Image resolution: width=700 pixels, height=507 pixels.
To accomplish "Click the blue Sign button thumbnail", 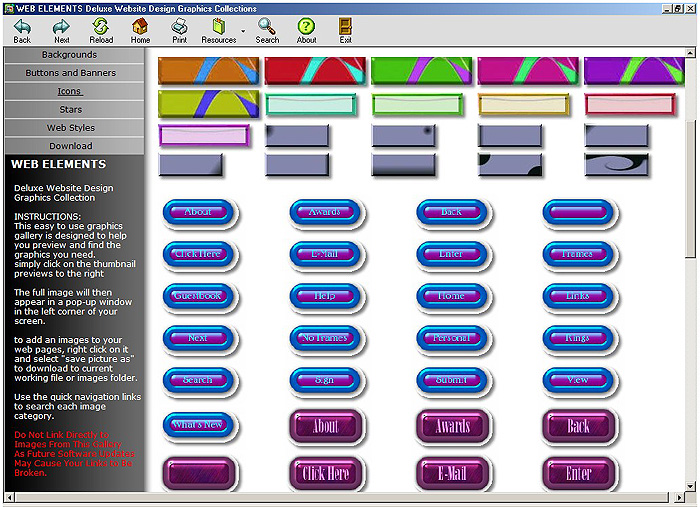I will pos(325,380).
